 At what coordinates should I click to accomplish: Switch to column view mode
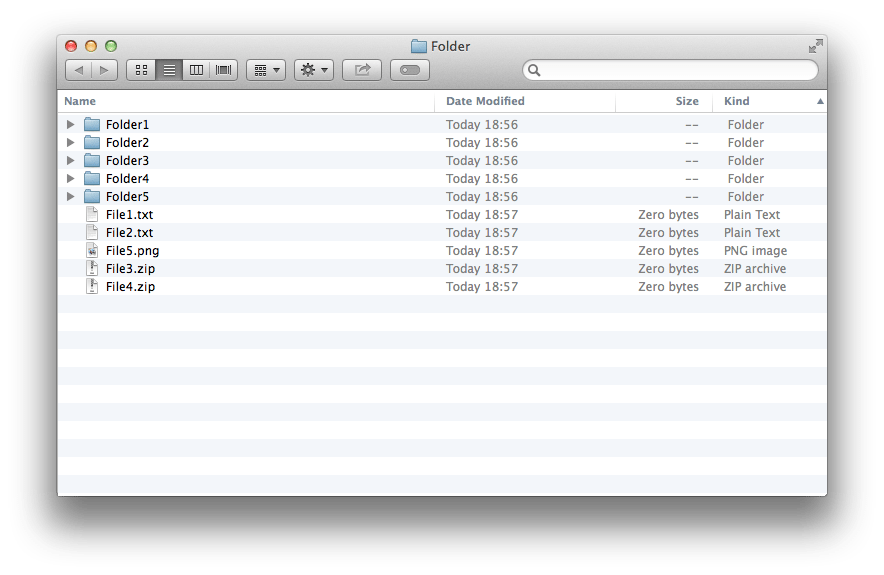point(196,70)
